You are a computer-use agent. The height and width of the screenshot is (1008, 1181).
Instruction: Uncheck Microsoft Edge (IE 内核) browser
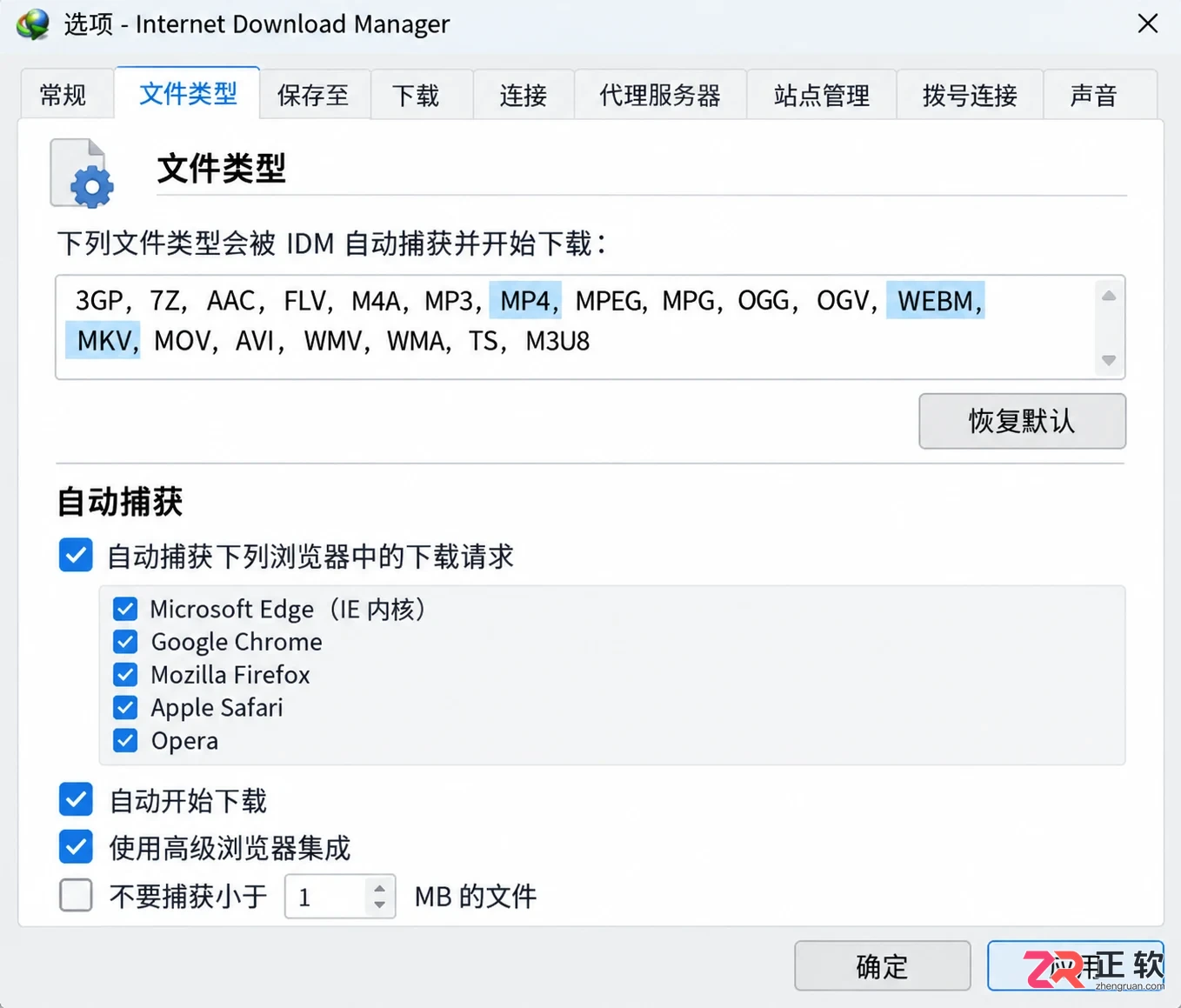pyautogui.click(x=125, y=609)
